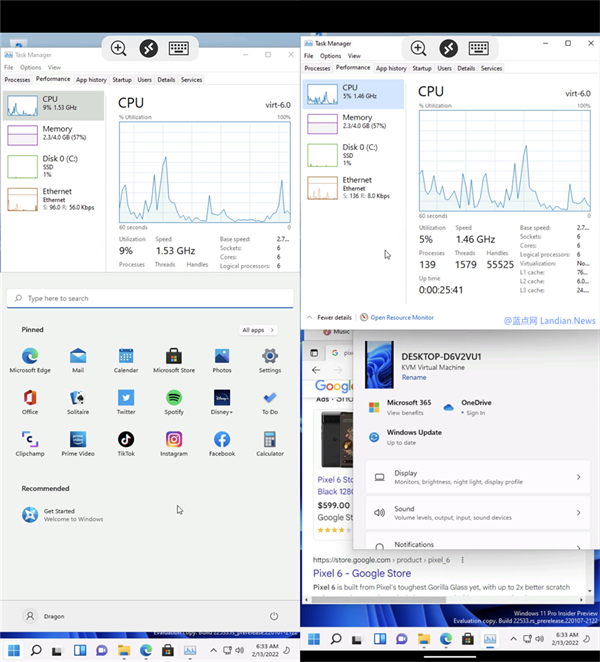Open the Spotify pinned app

174,402
